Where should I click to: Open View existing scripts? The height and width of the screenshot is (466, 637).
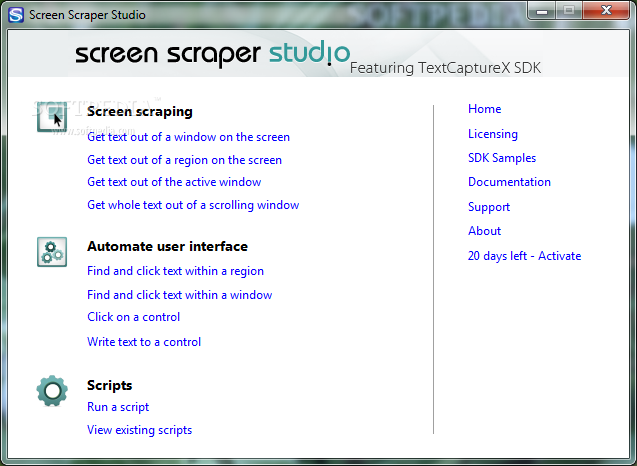pyautogui.click(x=139, y=430)
